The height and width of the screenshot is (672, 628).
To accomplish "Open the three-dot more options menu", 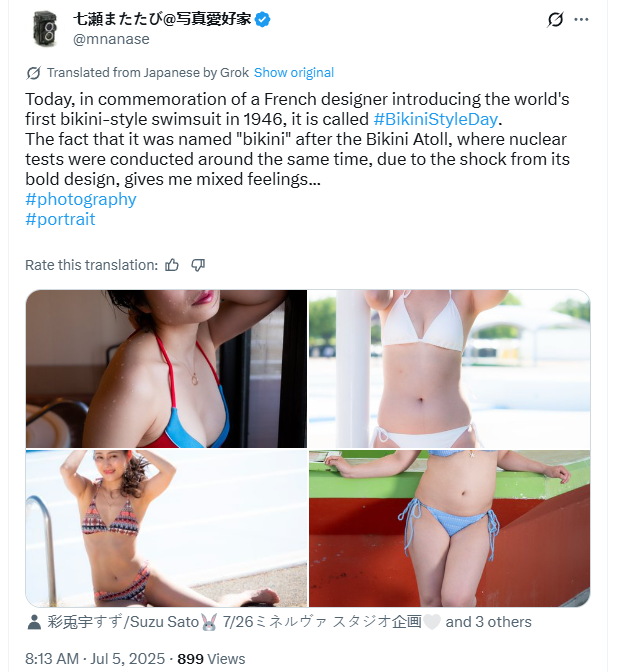I will [581, 19].
